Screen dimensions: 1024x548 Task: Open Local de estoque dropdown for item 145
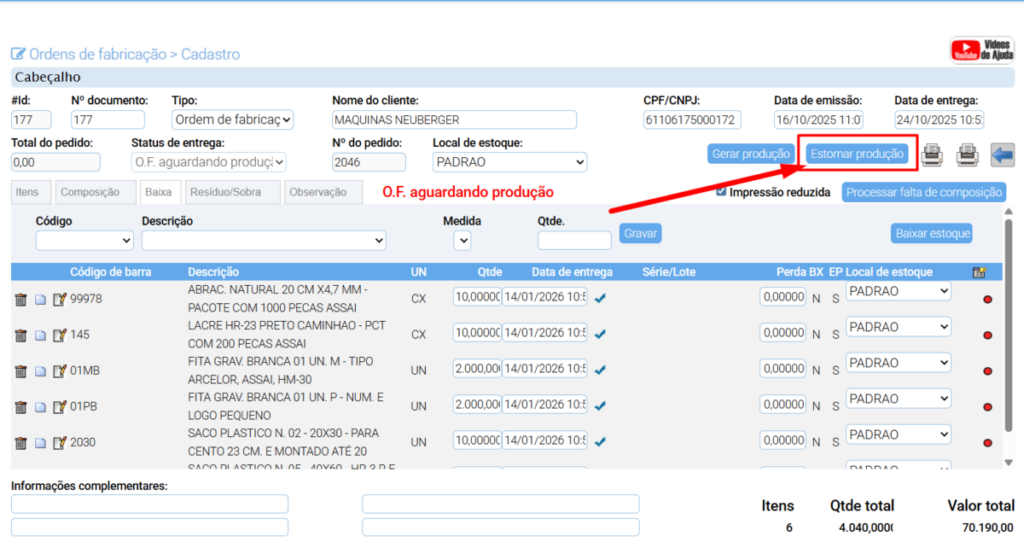(x=899, y=327)
